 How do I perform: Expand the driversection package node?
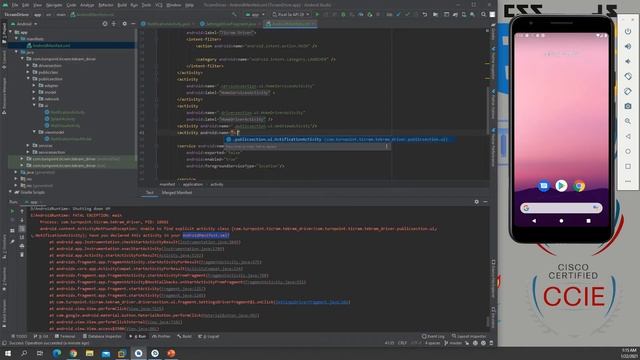[x=28, y=65]
